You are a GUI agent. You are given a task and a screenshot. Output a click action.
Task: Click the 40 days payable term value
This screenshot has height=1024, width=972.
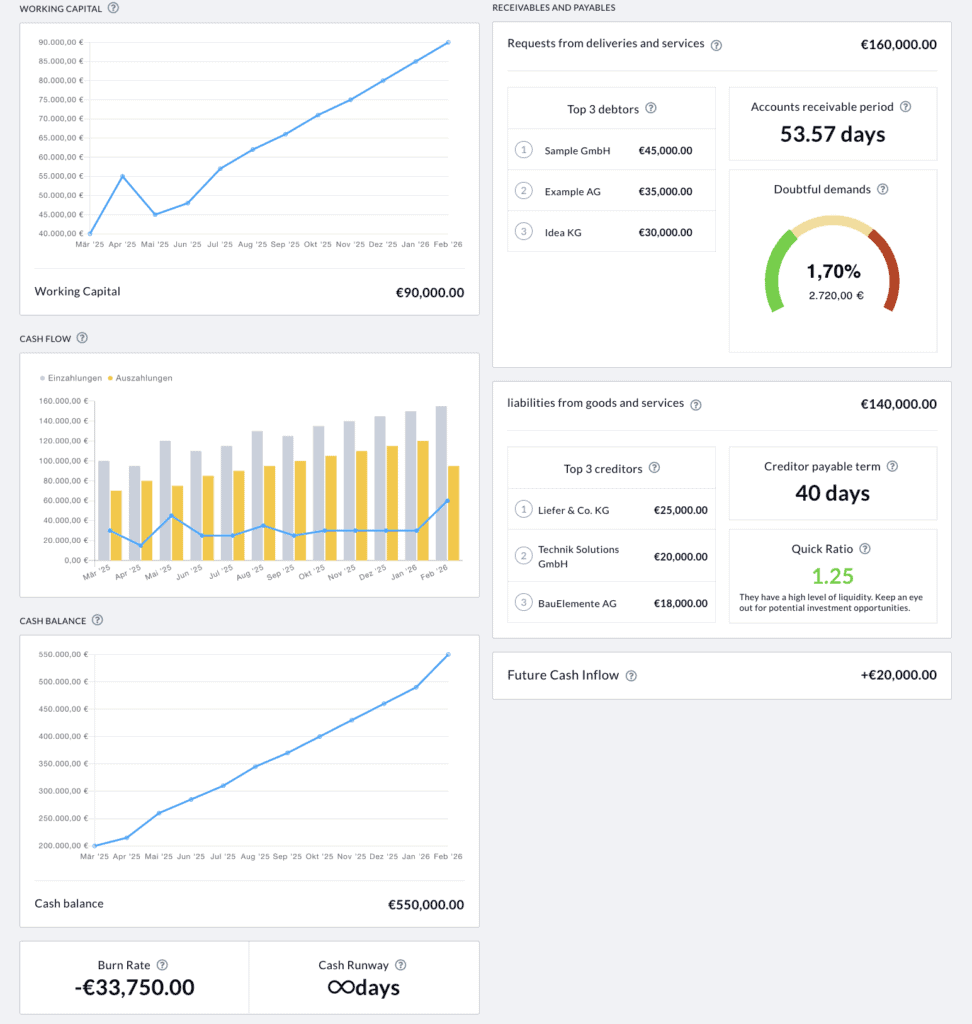click(833, 494)
